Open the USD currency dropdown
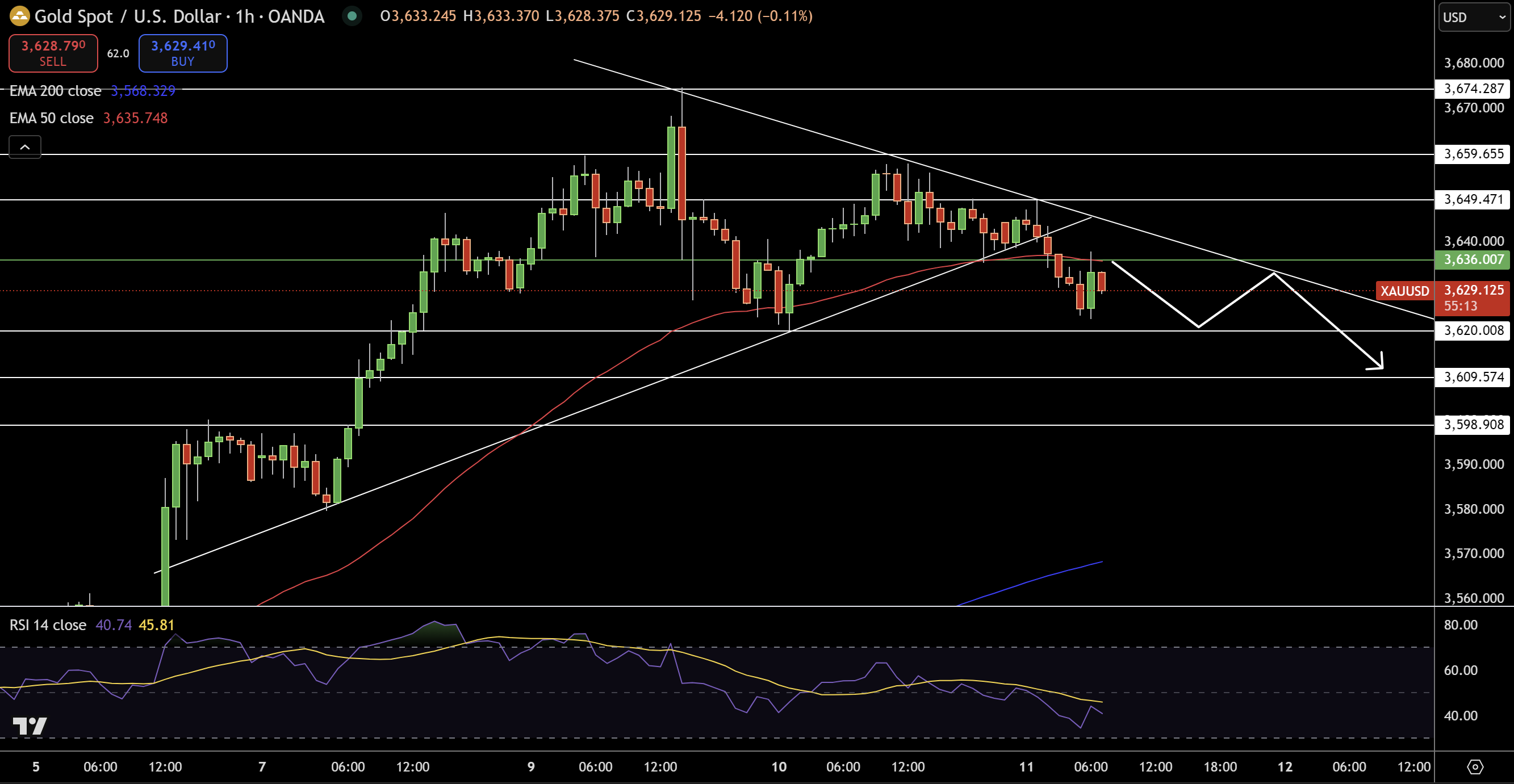The height and width of the screenshot is (784, 1514). [x=1474, y=17]
